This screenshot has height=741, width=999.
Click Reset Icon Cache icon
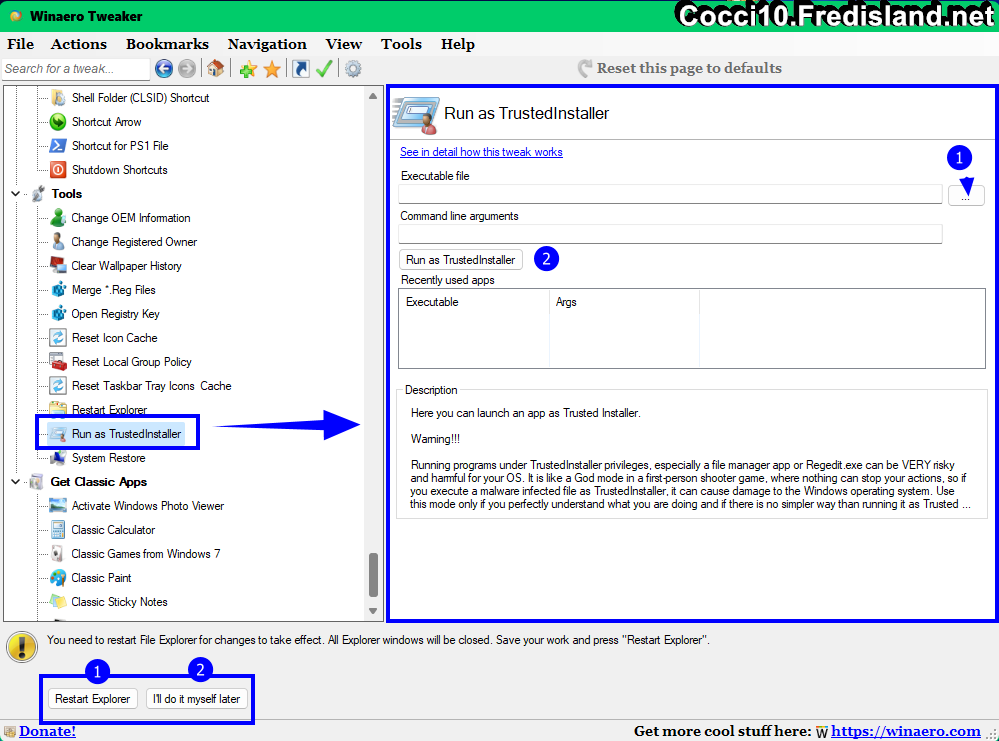(x=58, y=338)
